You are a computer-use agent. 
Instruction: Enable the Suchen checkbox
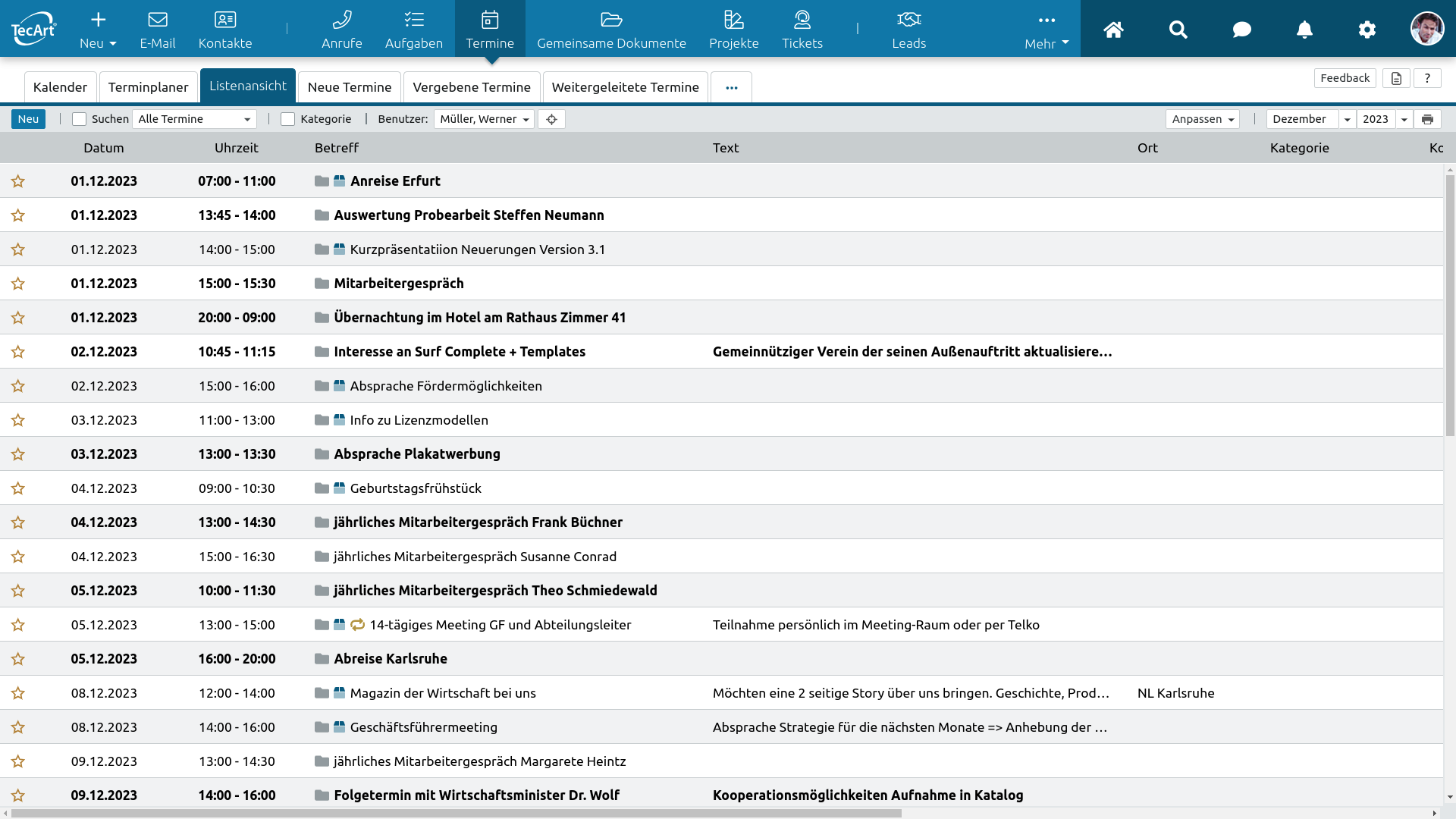(79, 119)
